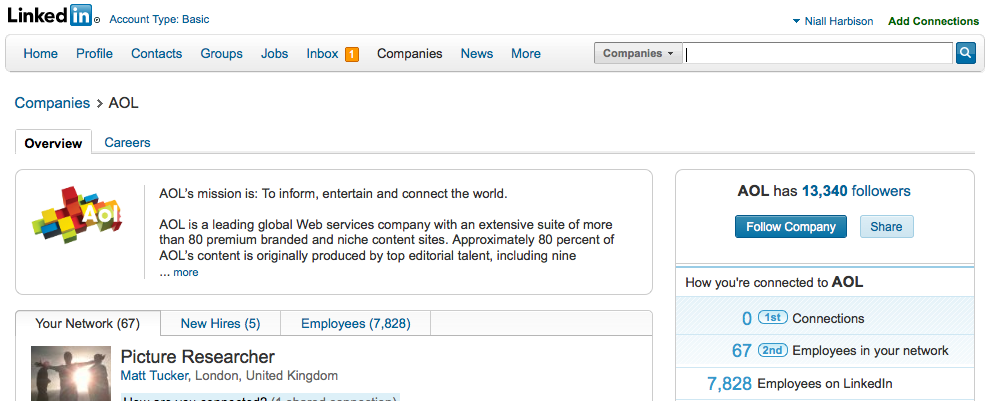Image resolution: width=994 pixels, height=401 pixels.
Task: Click the 7,828 Employees on LinkedIn count
Action: 729,383
